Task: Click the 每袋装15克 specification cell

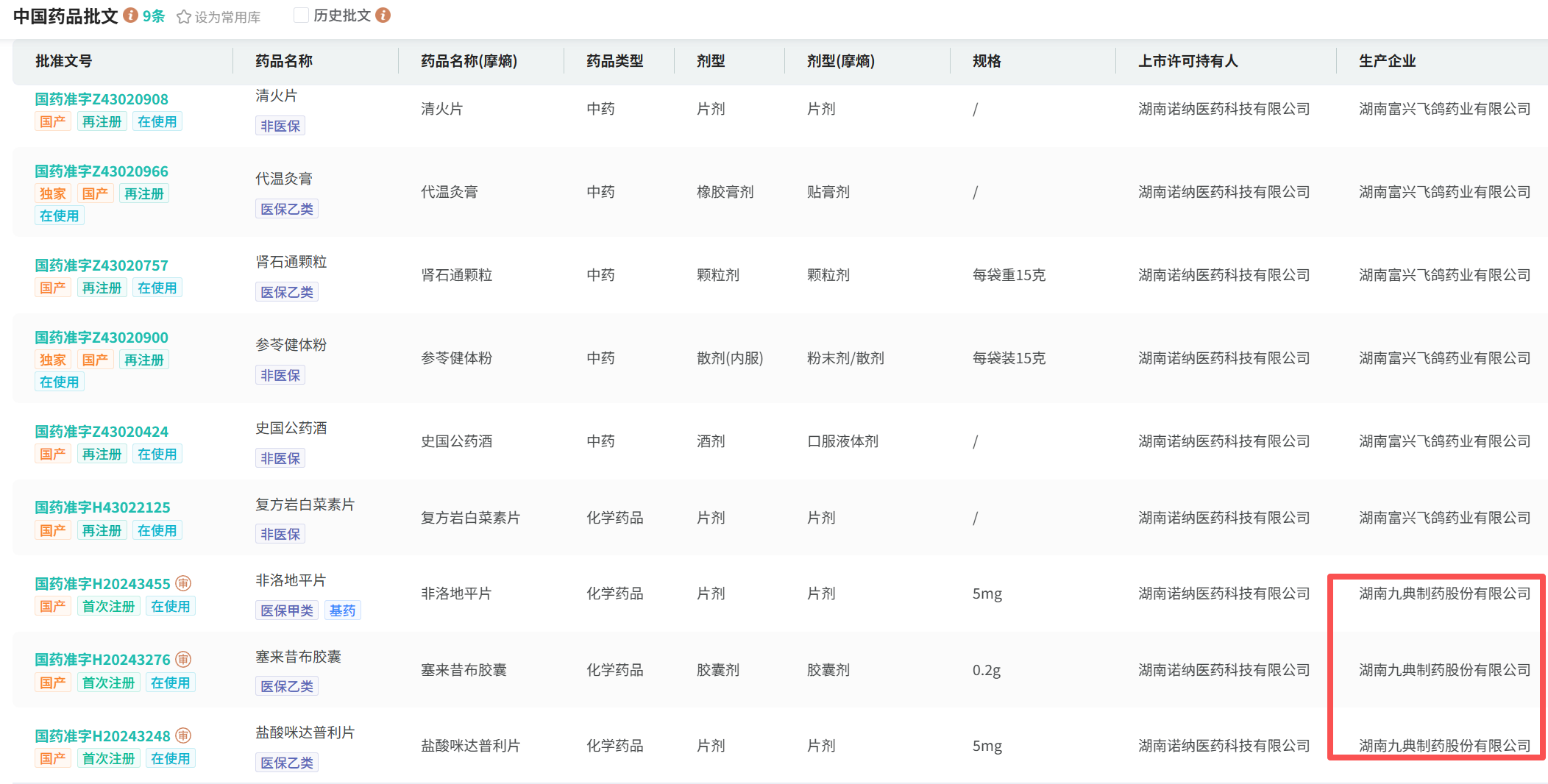Action: point(1009,358)
